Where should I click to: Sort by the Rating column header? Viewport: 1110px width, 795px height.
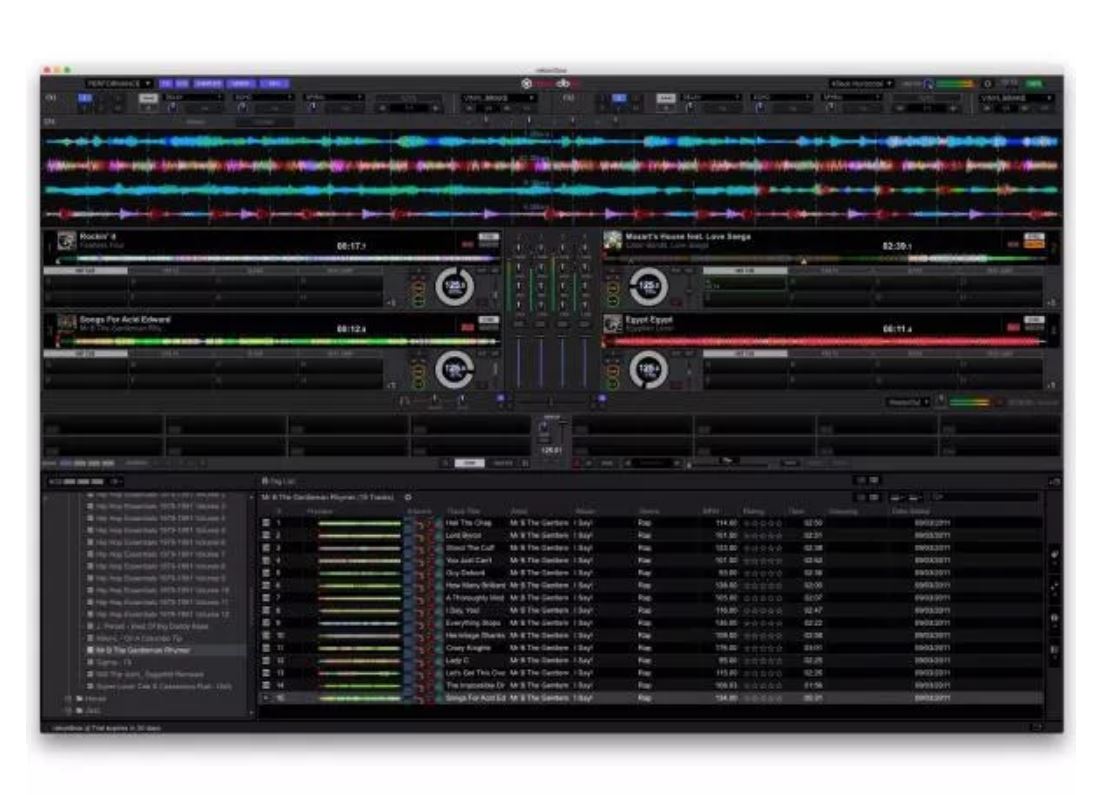coord(754,511)
